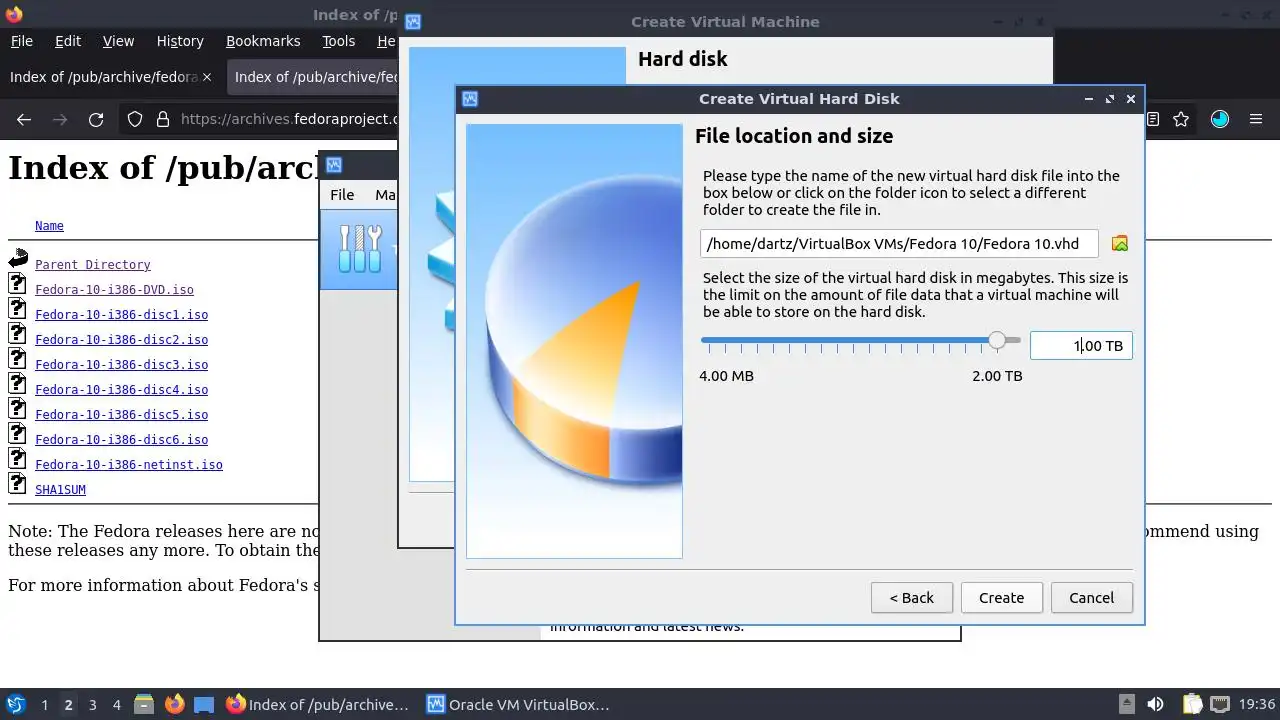This screenshot has height=720, width=1280.
Task: Click VirtualBox Manager window titlebar icon
Action: click(334, 165)
